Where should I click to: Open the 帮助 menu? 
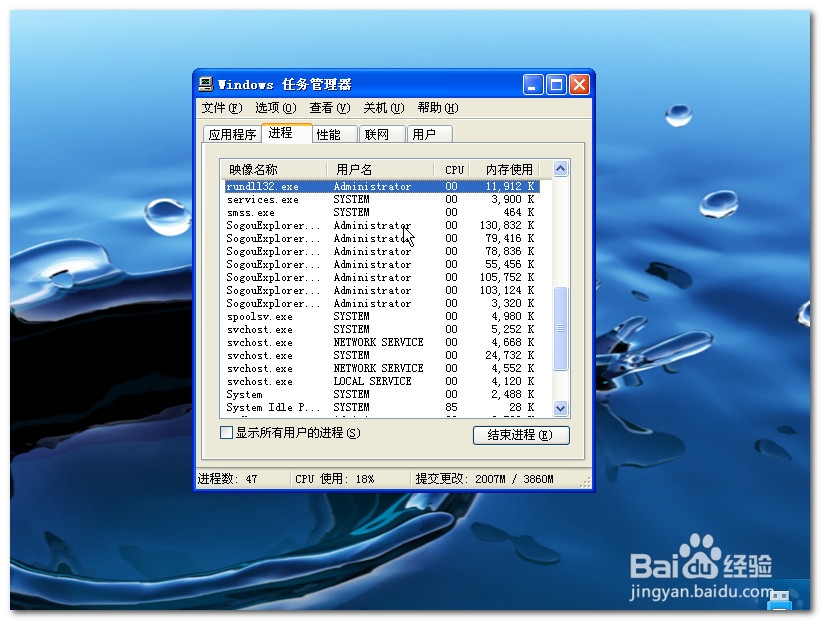[438, 107]
